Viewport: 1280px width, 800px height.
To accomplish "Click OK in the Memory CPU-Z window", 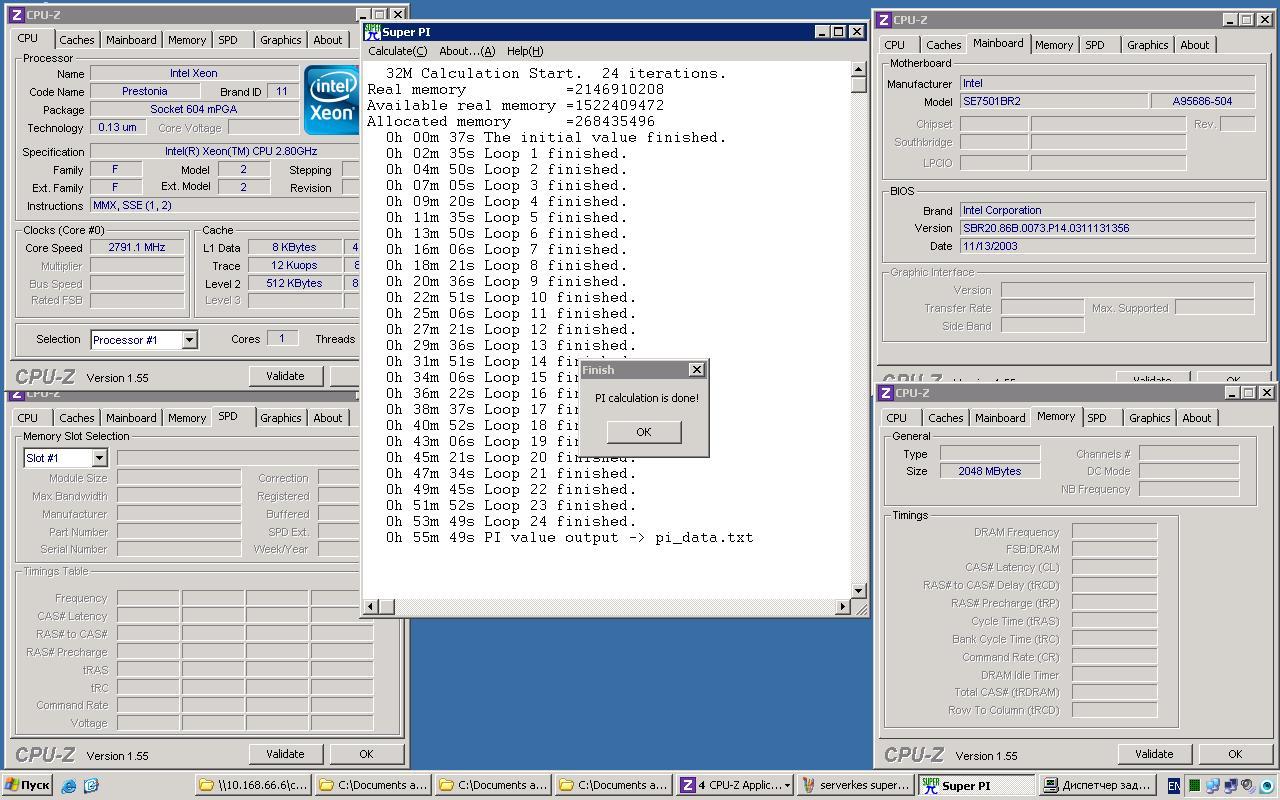I will point(1235,754).
